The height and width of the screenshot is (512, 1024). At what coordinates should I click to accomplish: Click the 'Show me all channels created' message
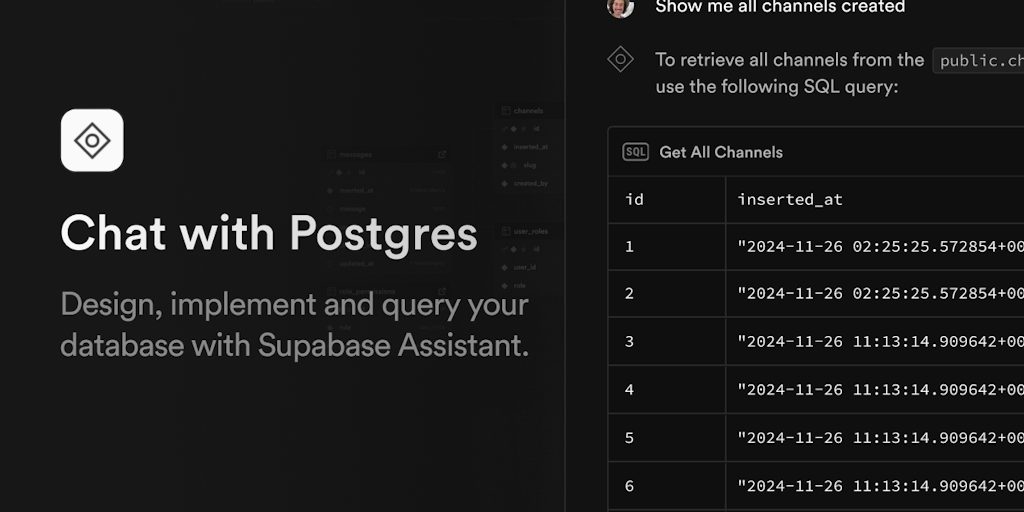coord(780,7)
